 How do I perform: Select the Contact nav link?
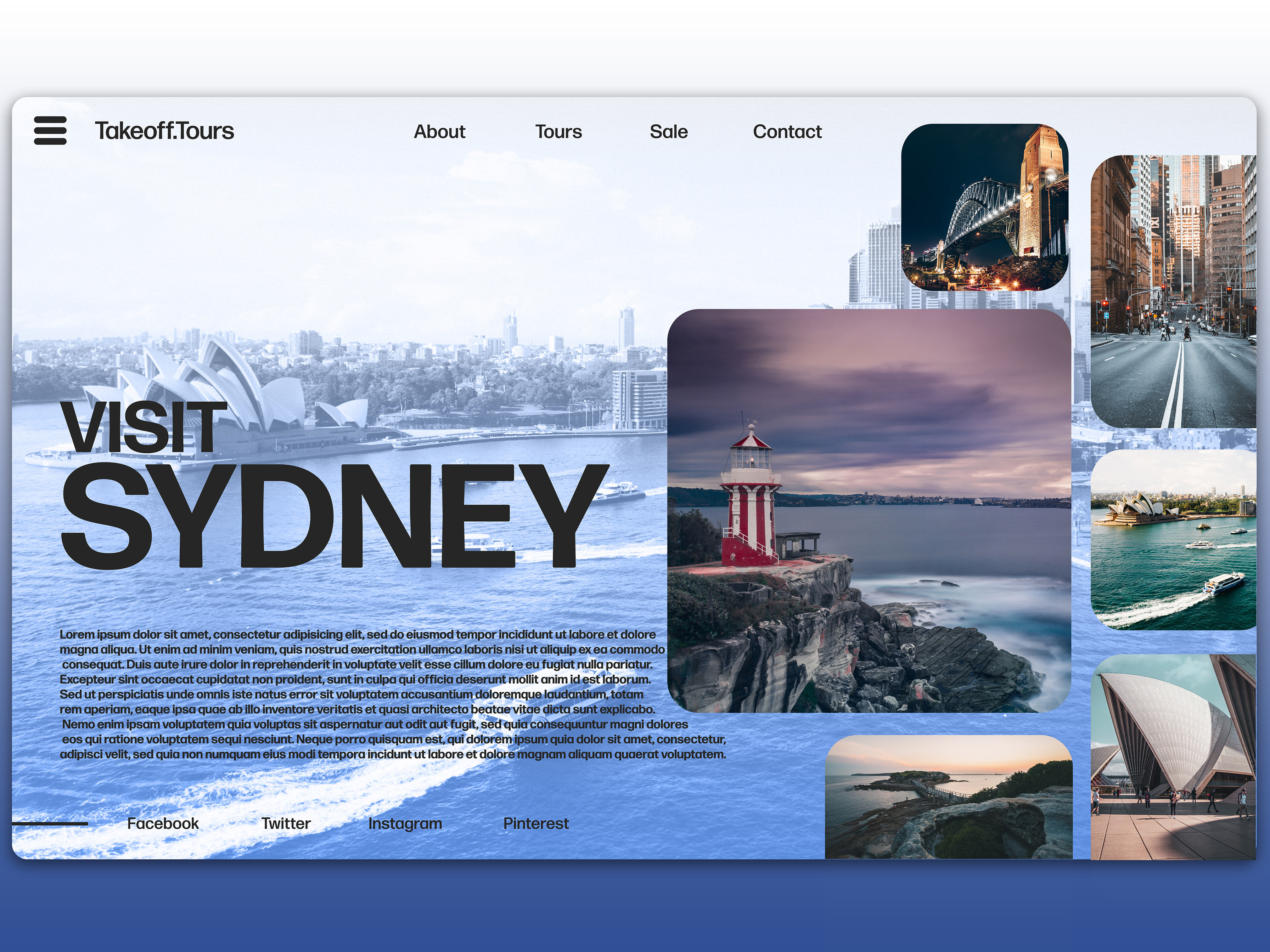point(787,131)
